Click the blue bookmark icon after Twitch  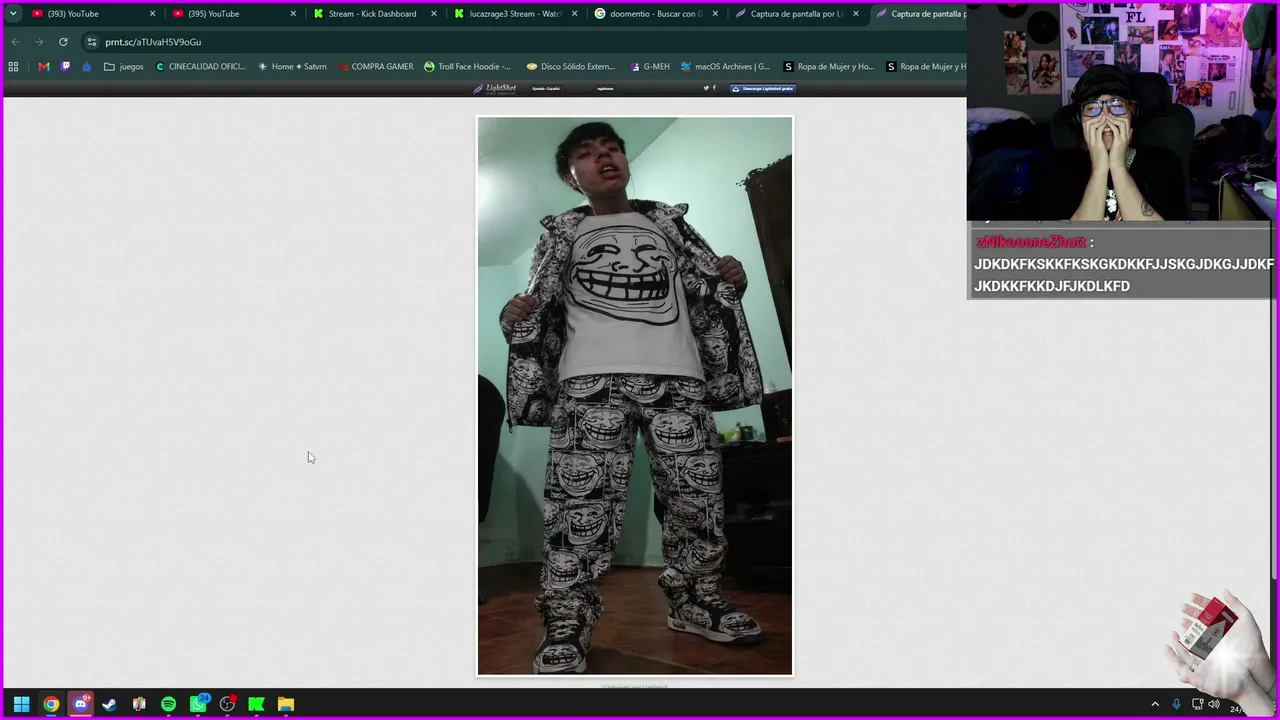pyautogui.click(x=87, y=67)
